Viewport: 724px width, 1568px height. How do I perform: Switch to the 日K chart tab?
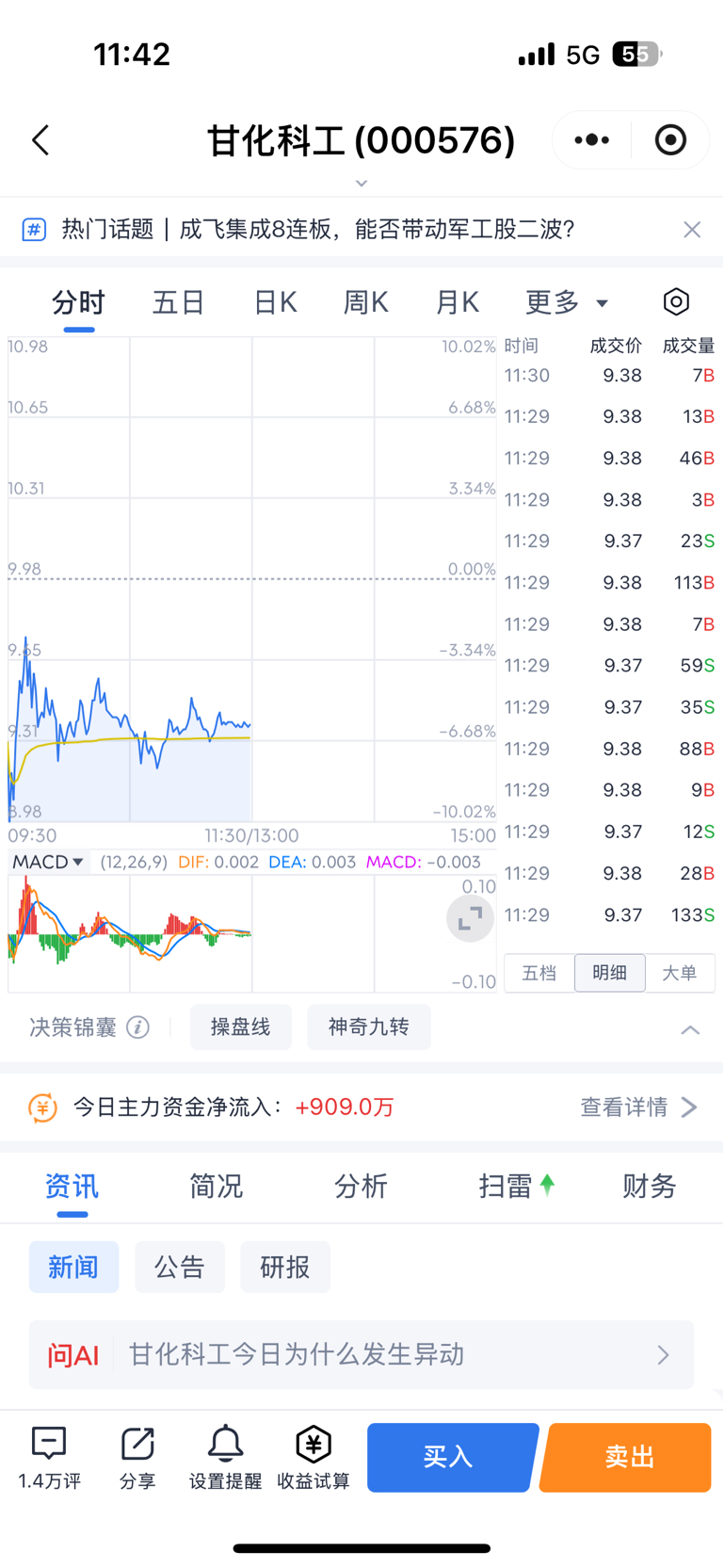tap(275, 302)
